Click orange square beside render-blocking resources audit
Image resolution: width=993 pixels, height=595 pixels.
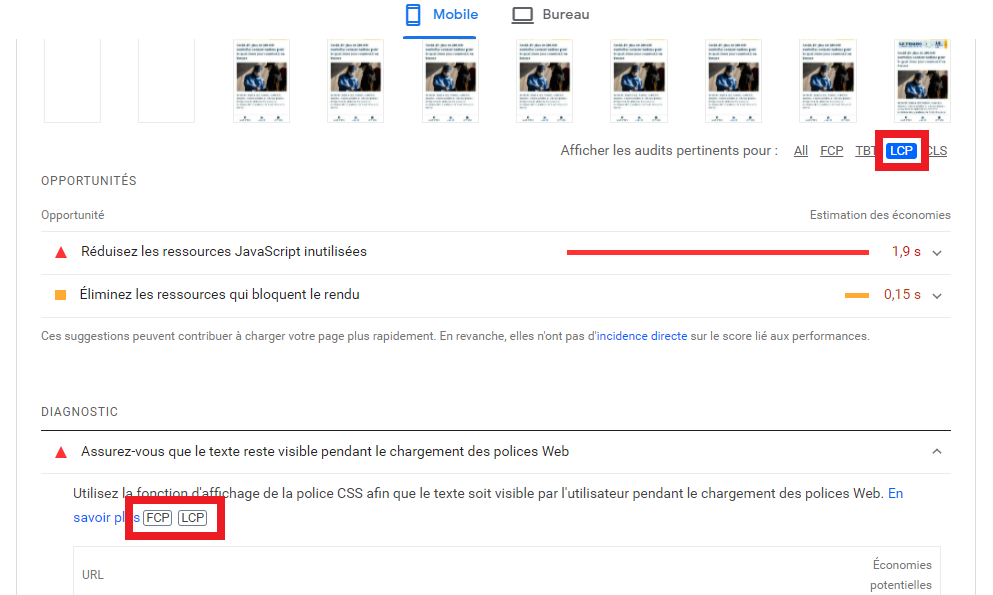60,295
